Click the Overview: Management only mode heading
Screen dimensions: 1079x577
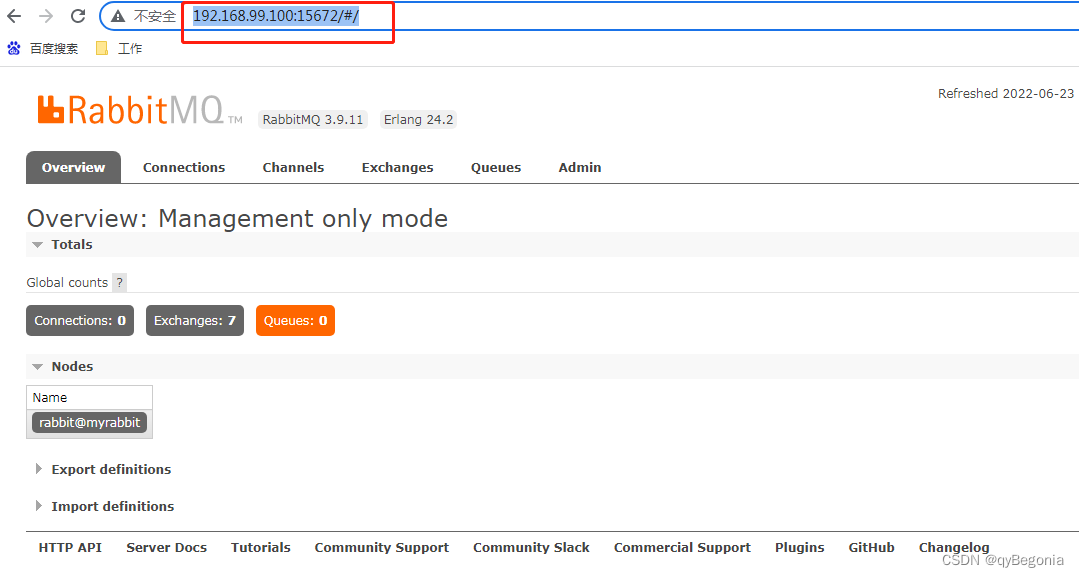pos(237,218)
